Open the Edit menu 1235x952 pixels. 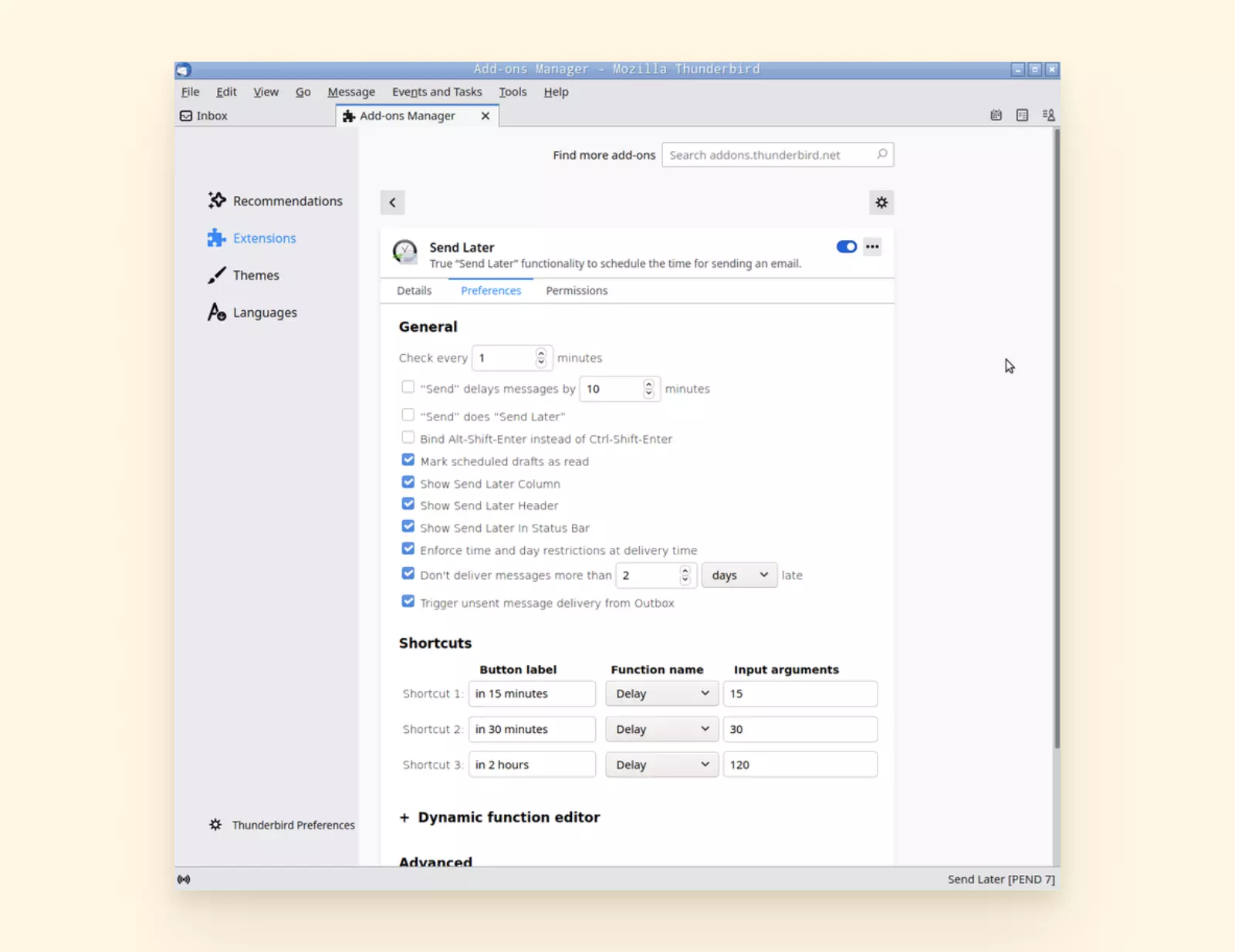226,92
